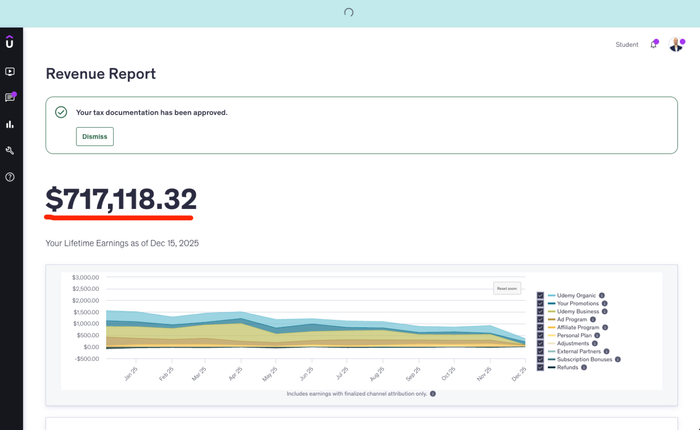This screenshot has height=430, width=700.
Task: Click the Affiliate Program orange legend swatch
Action: (x=551, y=327)
